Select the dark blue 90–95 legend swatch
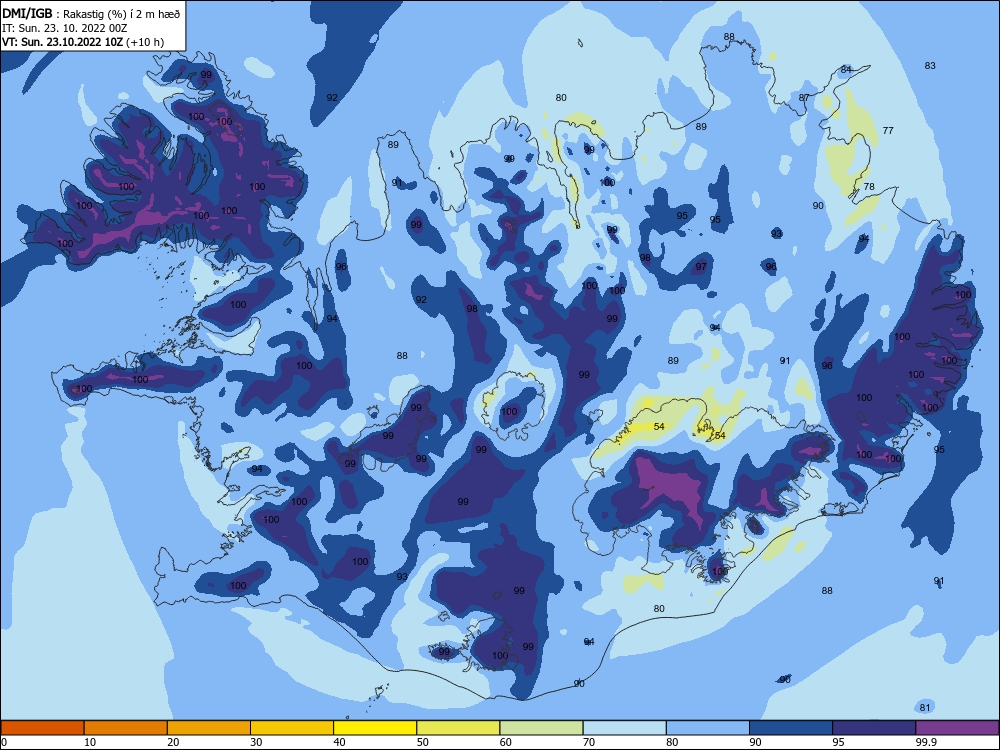Image resolution: width=1000 pixels, height=750 pixels. (791, 728)
